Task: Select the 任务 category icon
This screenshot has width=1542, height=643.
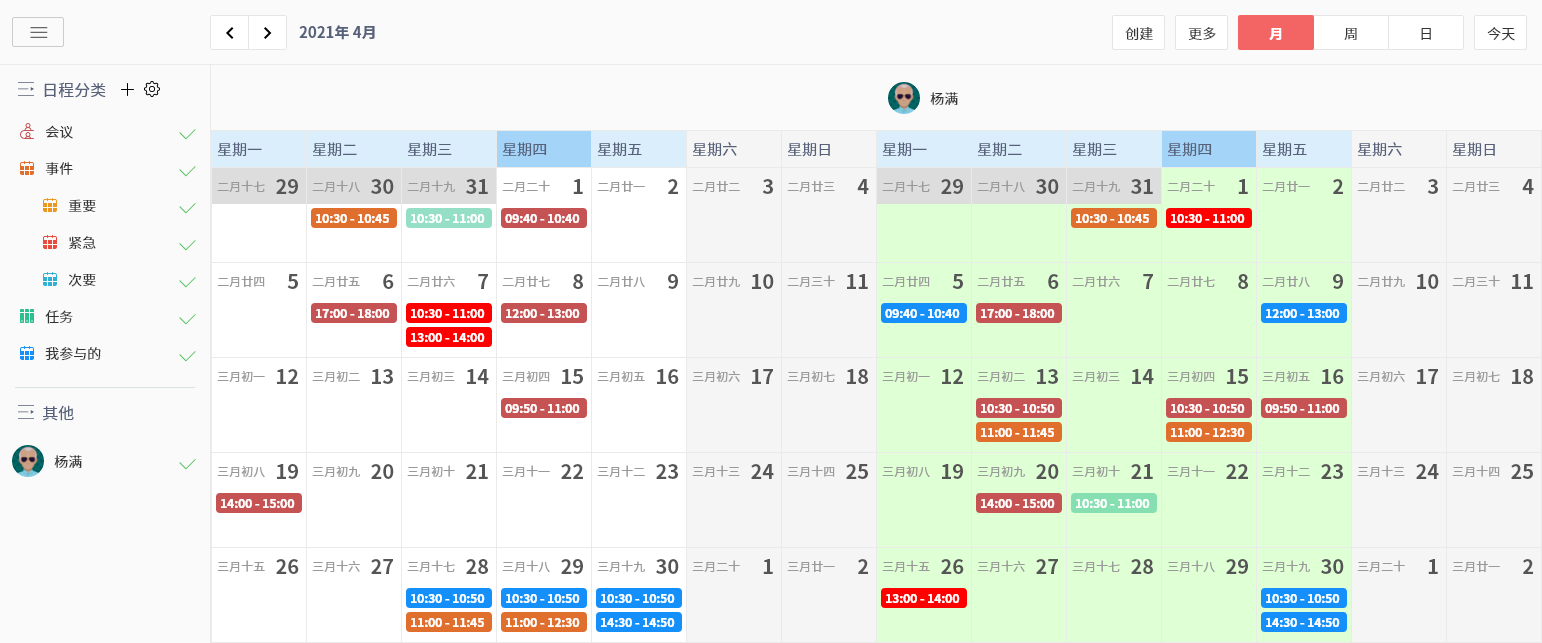Action: pos(27,317)
